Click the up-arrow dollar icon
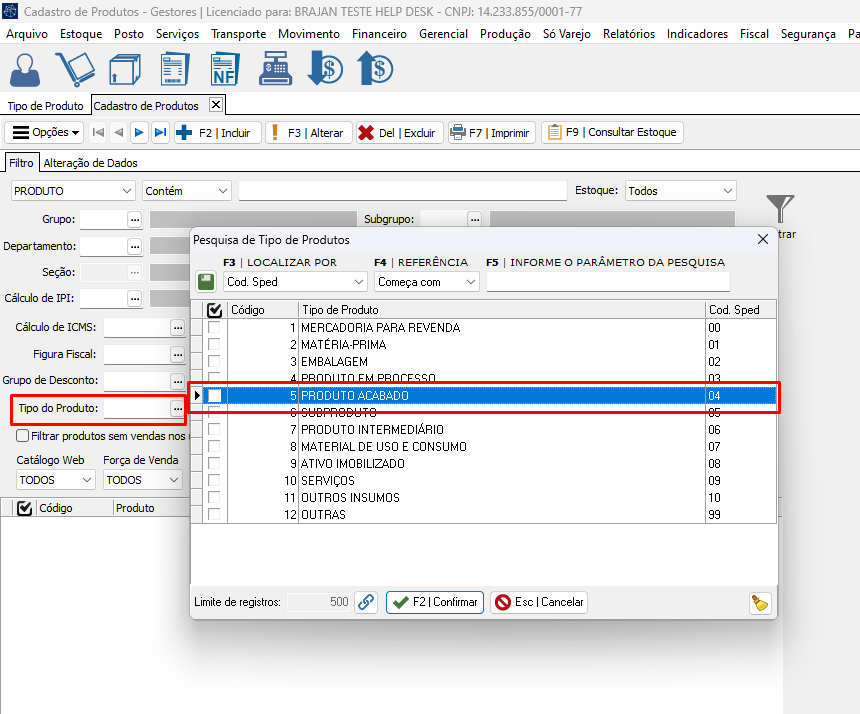This screenshot has width=860, height=714. [x=374, y=70]
